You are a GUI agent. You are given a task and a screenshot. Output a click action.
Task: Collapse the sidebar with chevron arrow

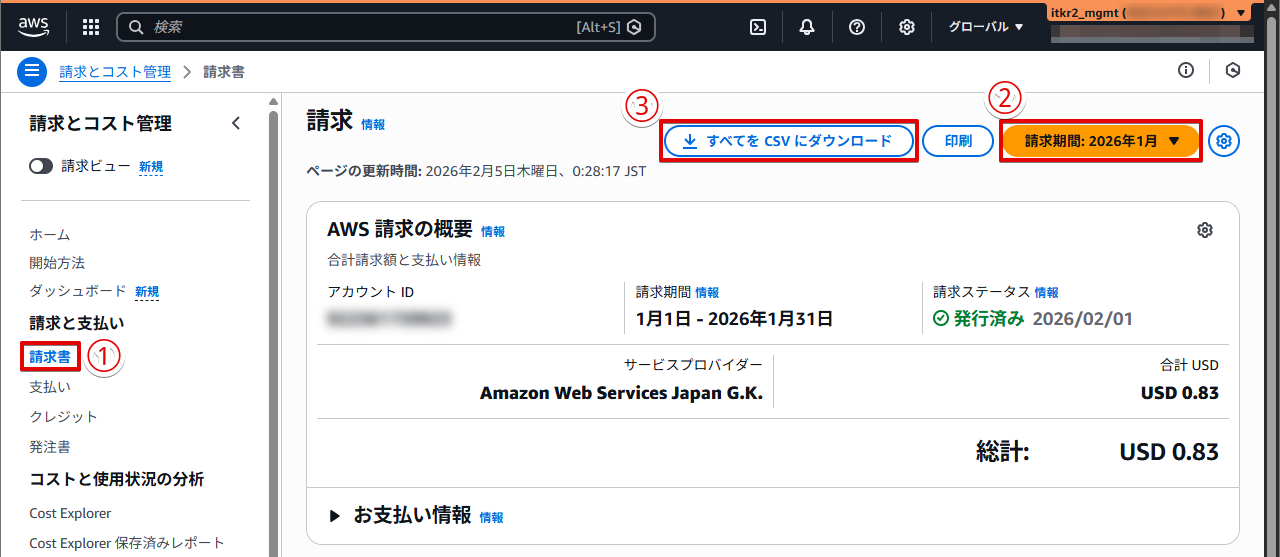click(236, 123)
